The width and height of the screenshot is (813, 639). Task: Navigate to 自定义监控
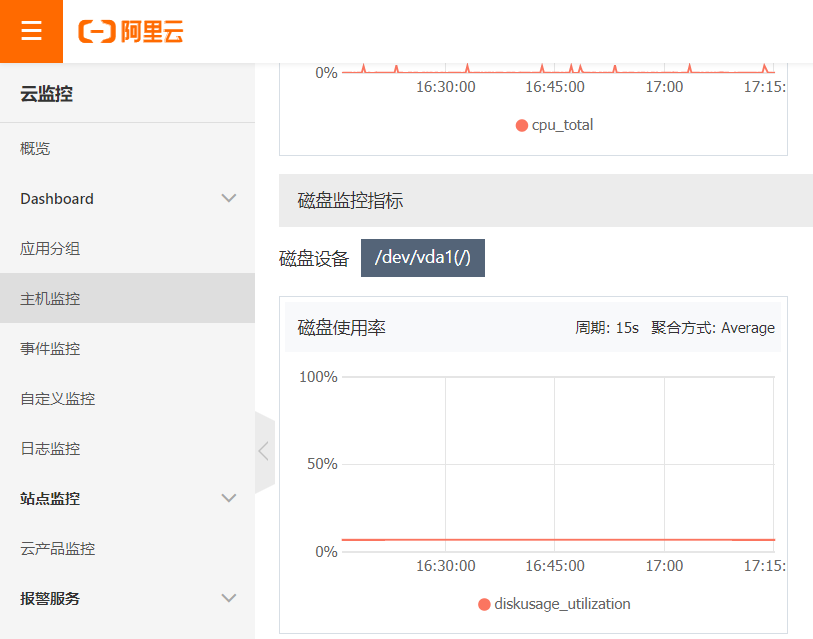pos(58,398)
